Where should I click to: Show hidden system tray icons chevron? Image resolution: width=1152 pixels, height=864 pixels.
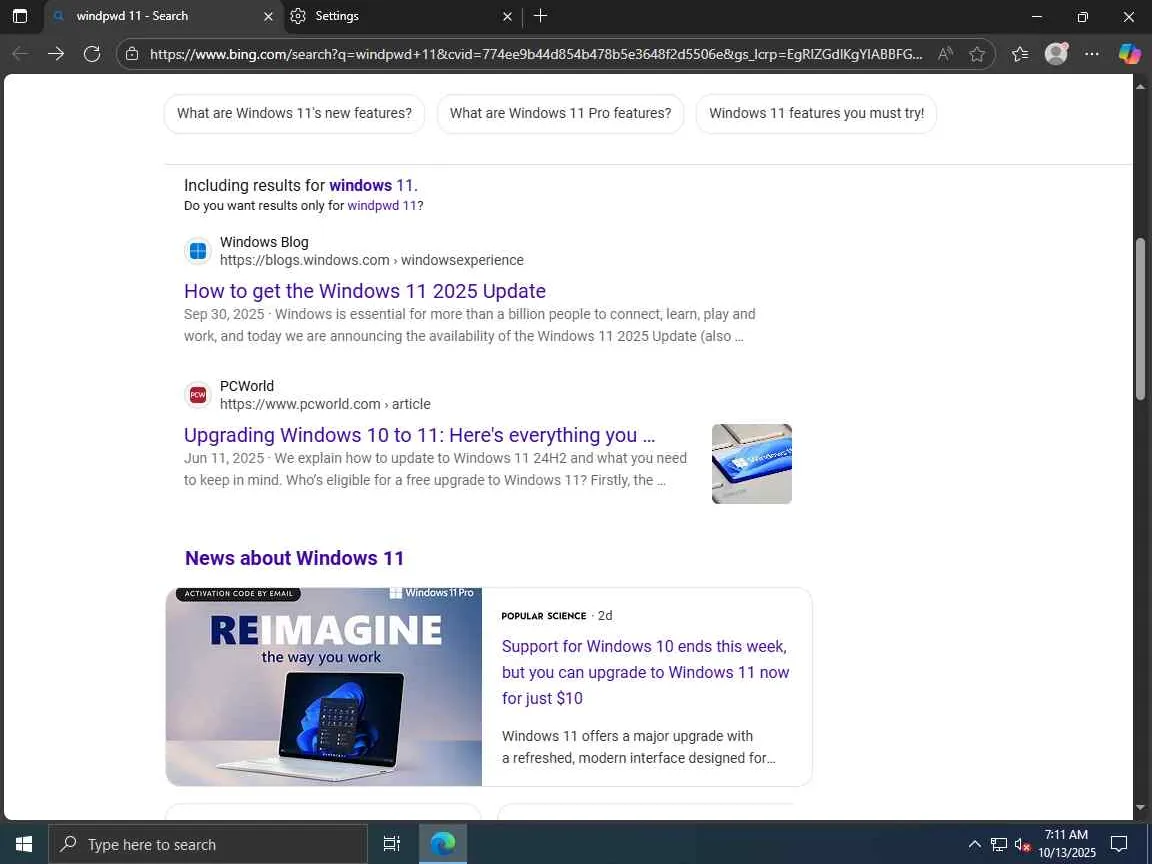click(x=974, y=844)
